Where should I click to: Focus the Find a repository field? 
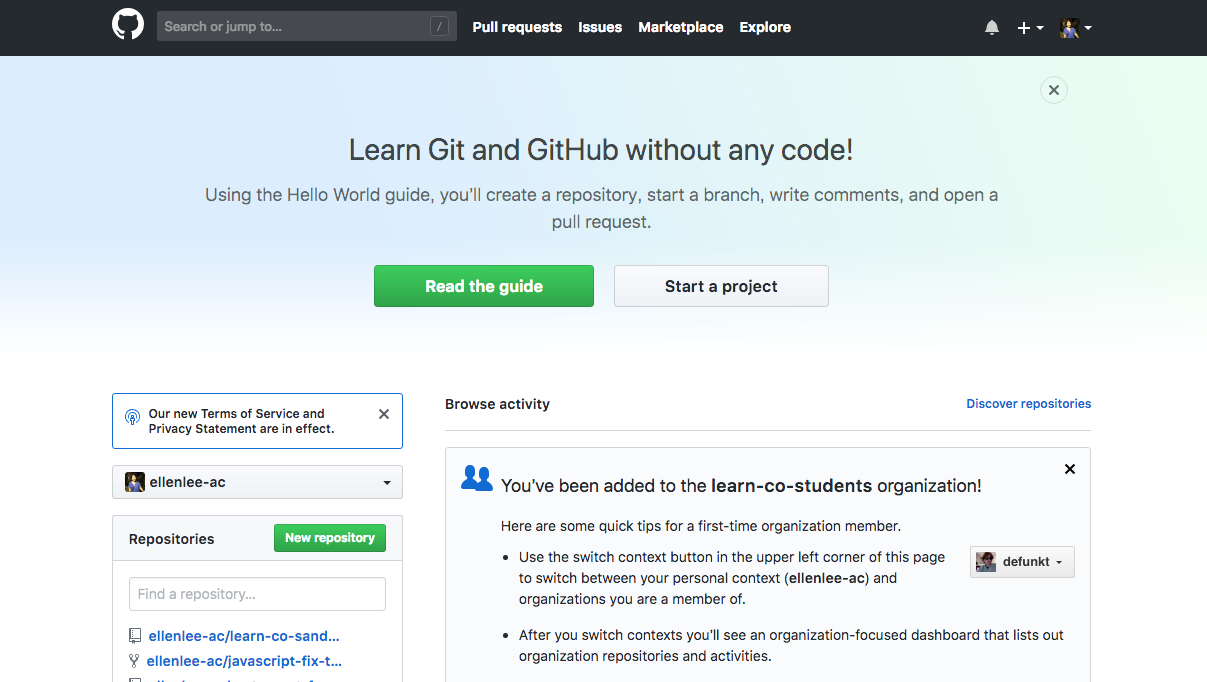pyautogui.click(x=257, y=594)
